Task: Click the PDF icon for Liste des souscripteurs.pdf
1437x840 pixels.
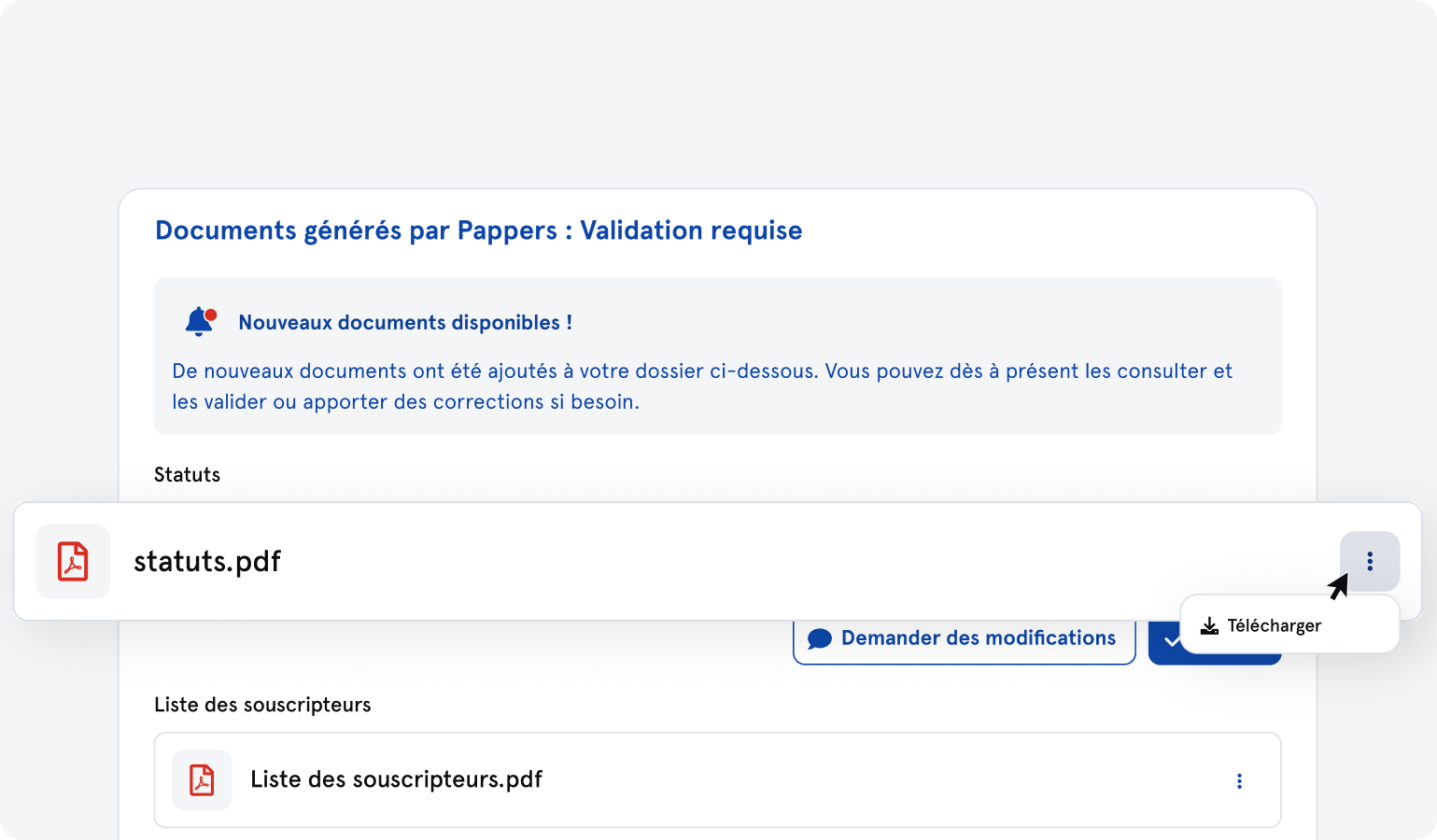Action: pyautogui.click(x=202, y=780)
